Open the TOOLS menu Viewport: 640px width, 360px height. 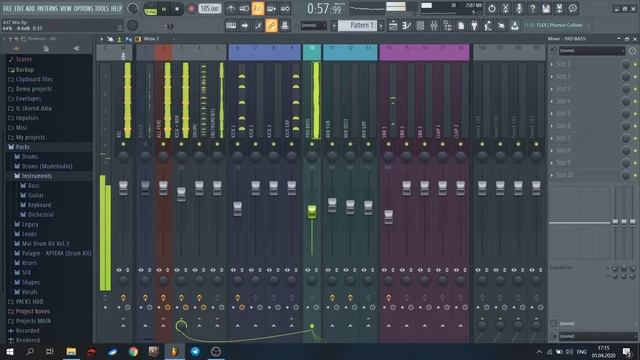click(x=102, y=8)
